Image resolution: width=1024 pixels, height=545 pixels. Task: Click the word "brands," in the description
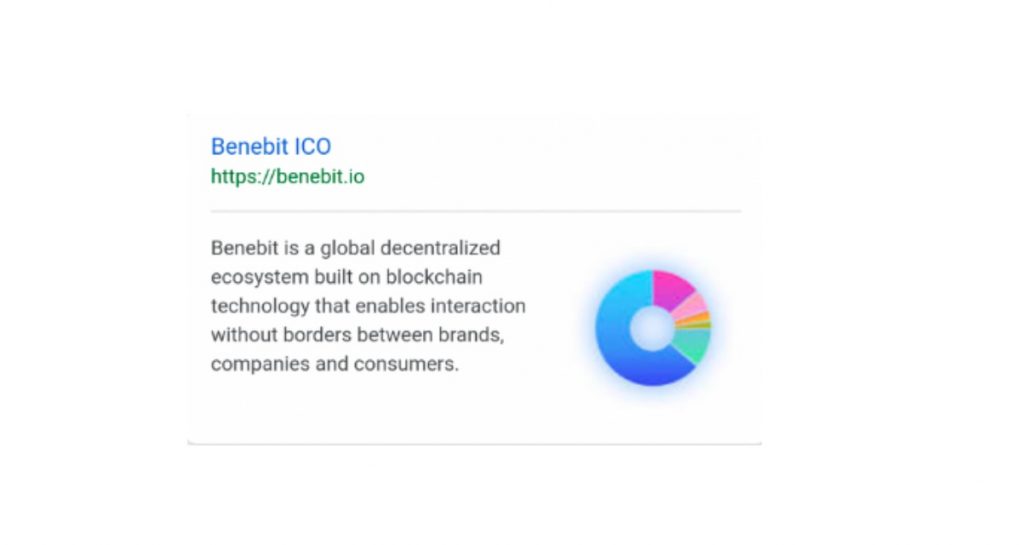(471, 335)
